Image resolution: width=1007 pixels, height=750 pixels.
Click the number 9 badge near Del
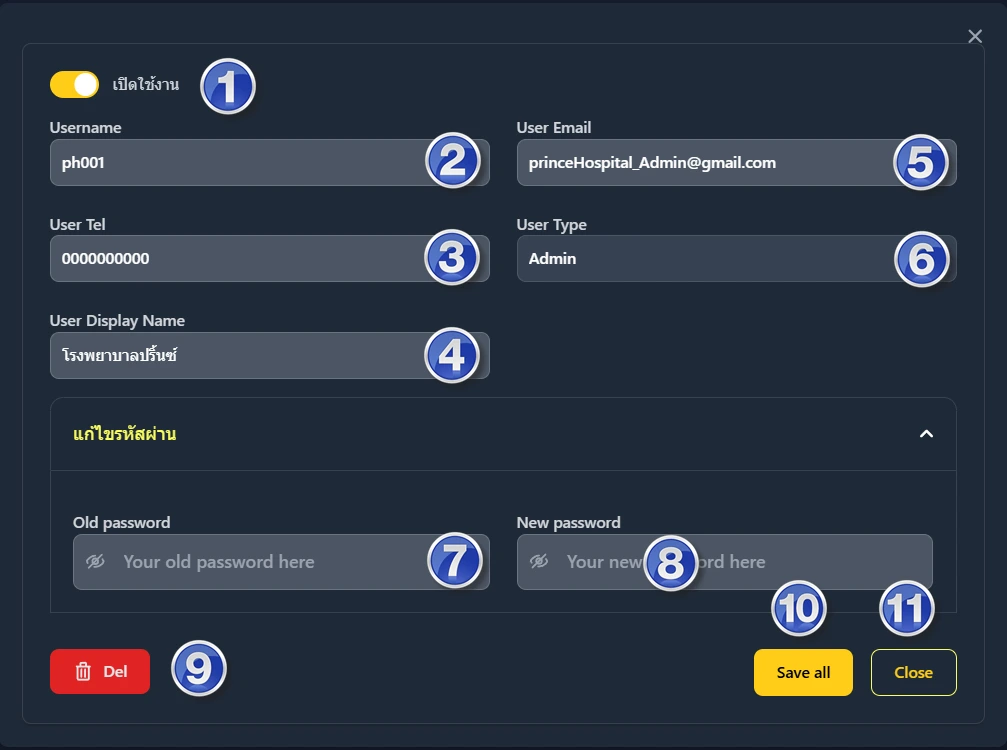tap(199, 668)
